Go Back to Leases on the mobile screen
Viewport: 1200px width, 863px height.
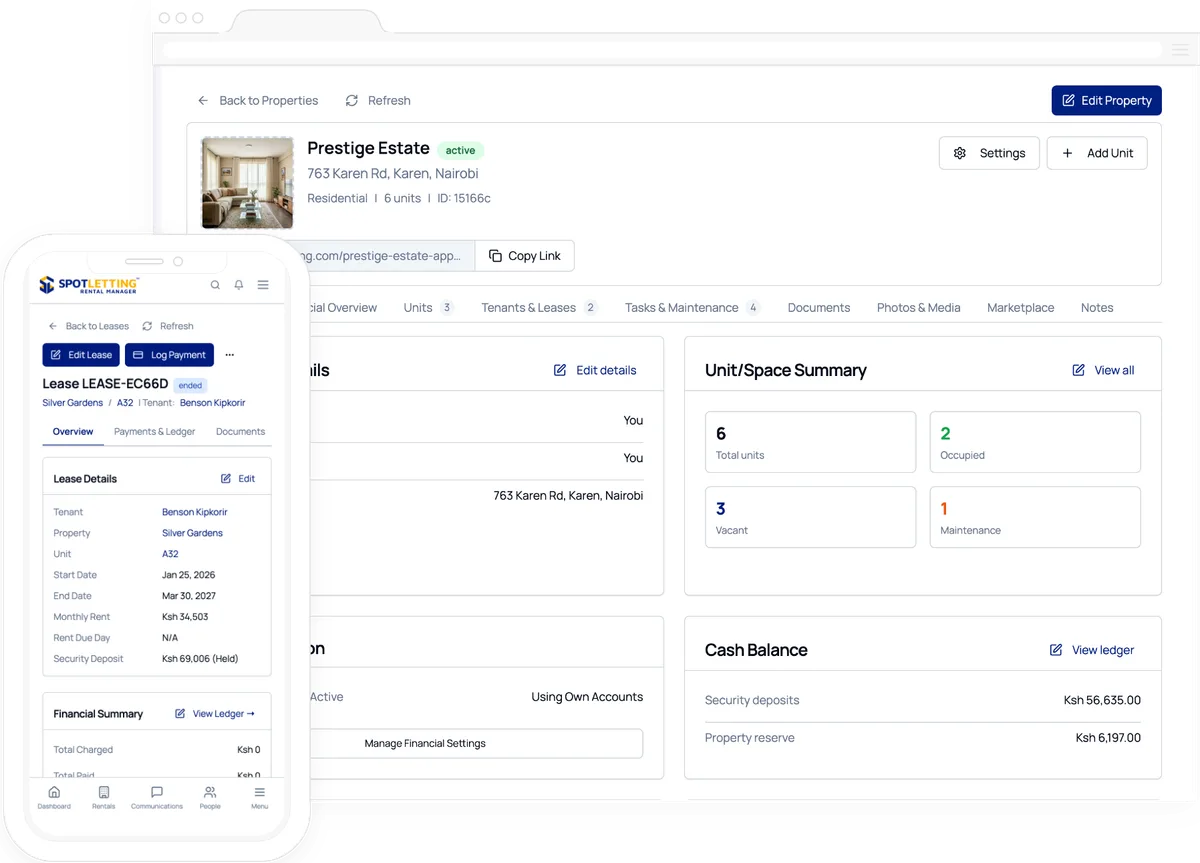point(88,326)
